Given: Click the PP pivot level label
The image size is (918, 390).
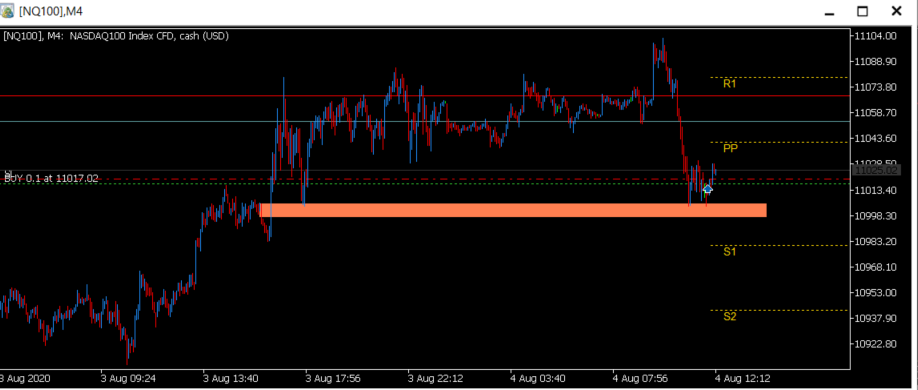Looking at the screenshot, I should tap(730, 149).
